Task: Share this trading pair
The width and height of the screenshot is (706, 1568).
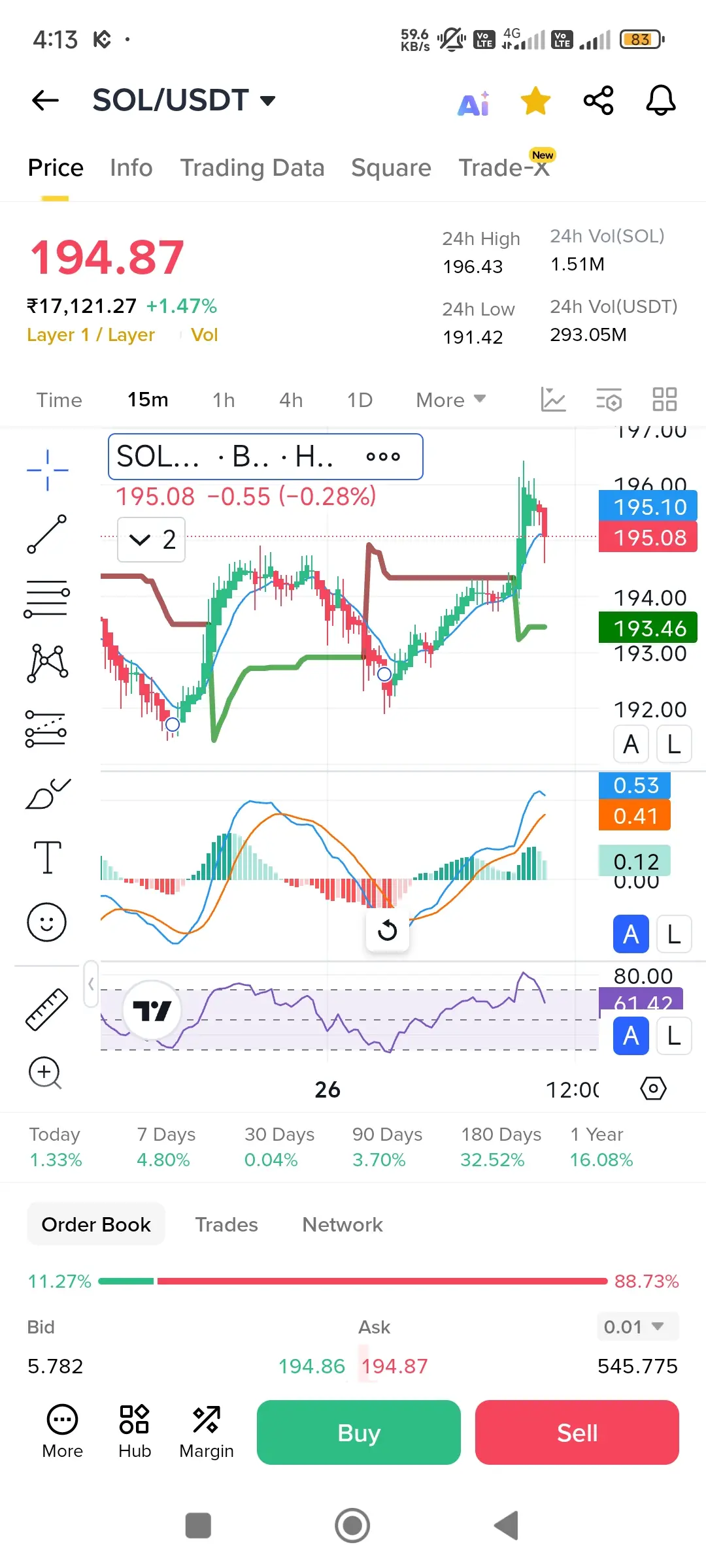Action: point(598,101)
